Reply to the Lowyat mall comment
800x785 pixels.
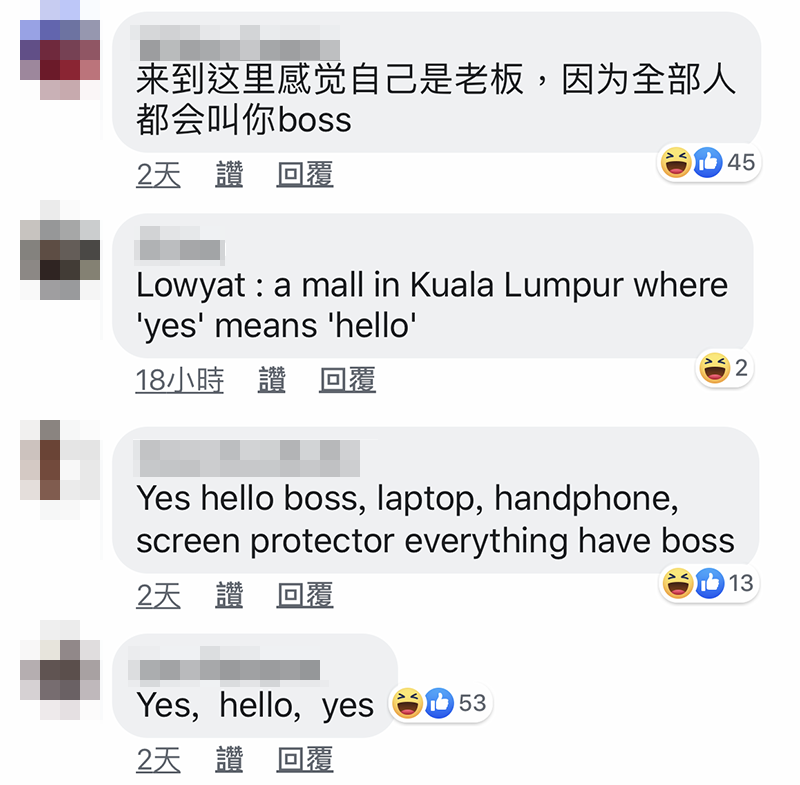click(347, 380)
